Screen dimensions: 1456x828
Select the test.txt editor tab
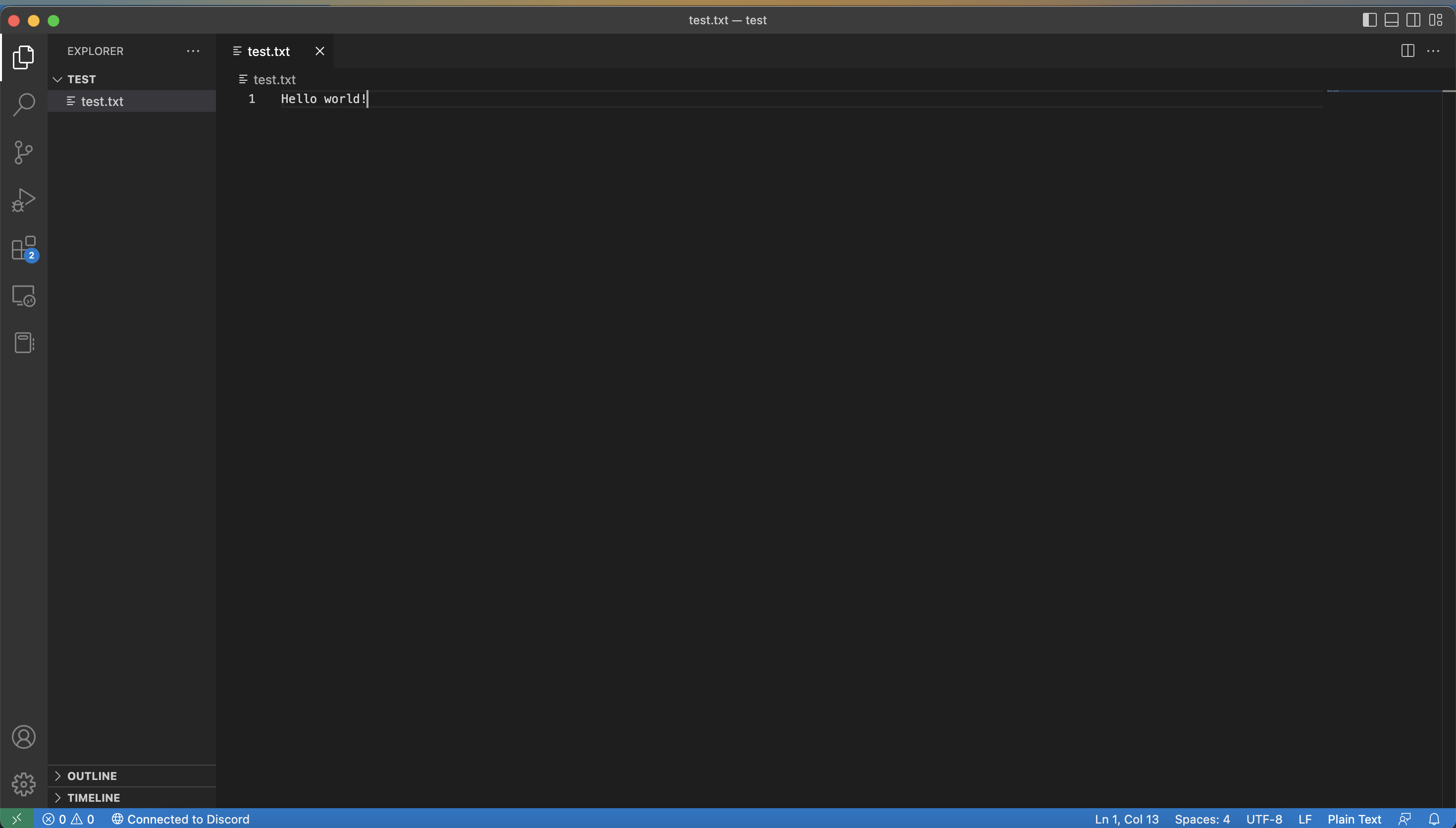(268, 51)
